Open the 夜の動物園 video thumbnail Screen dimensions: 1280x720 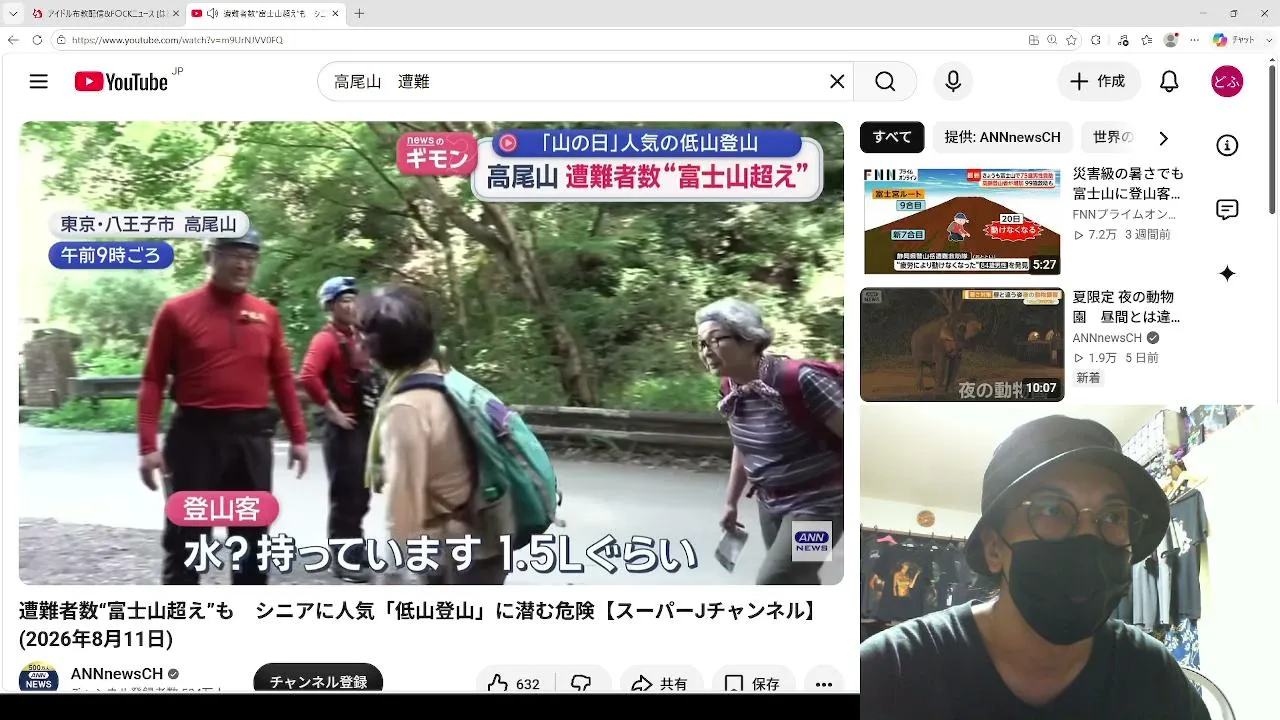point(962,345)
